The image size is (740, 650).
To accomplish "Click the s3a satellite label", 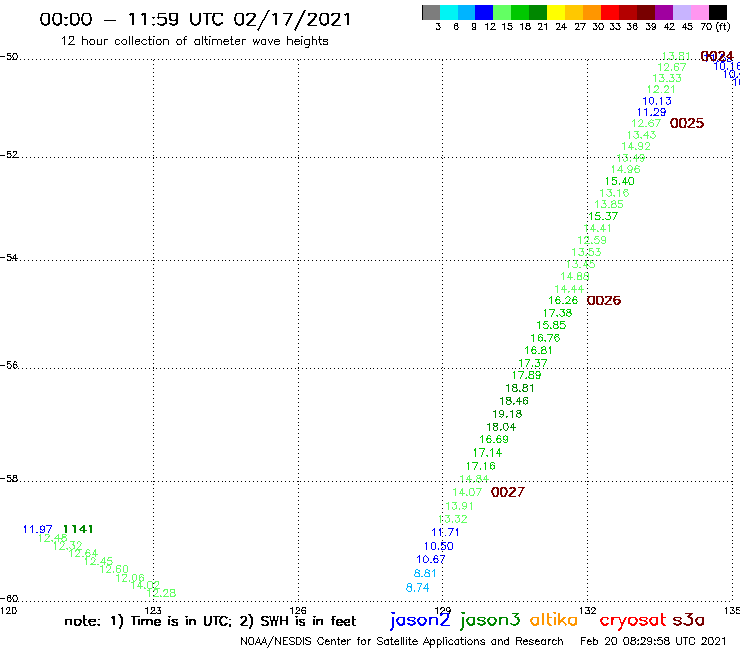I will tap(689, 620).
